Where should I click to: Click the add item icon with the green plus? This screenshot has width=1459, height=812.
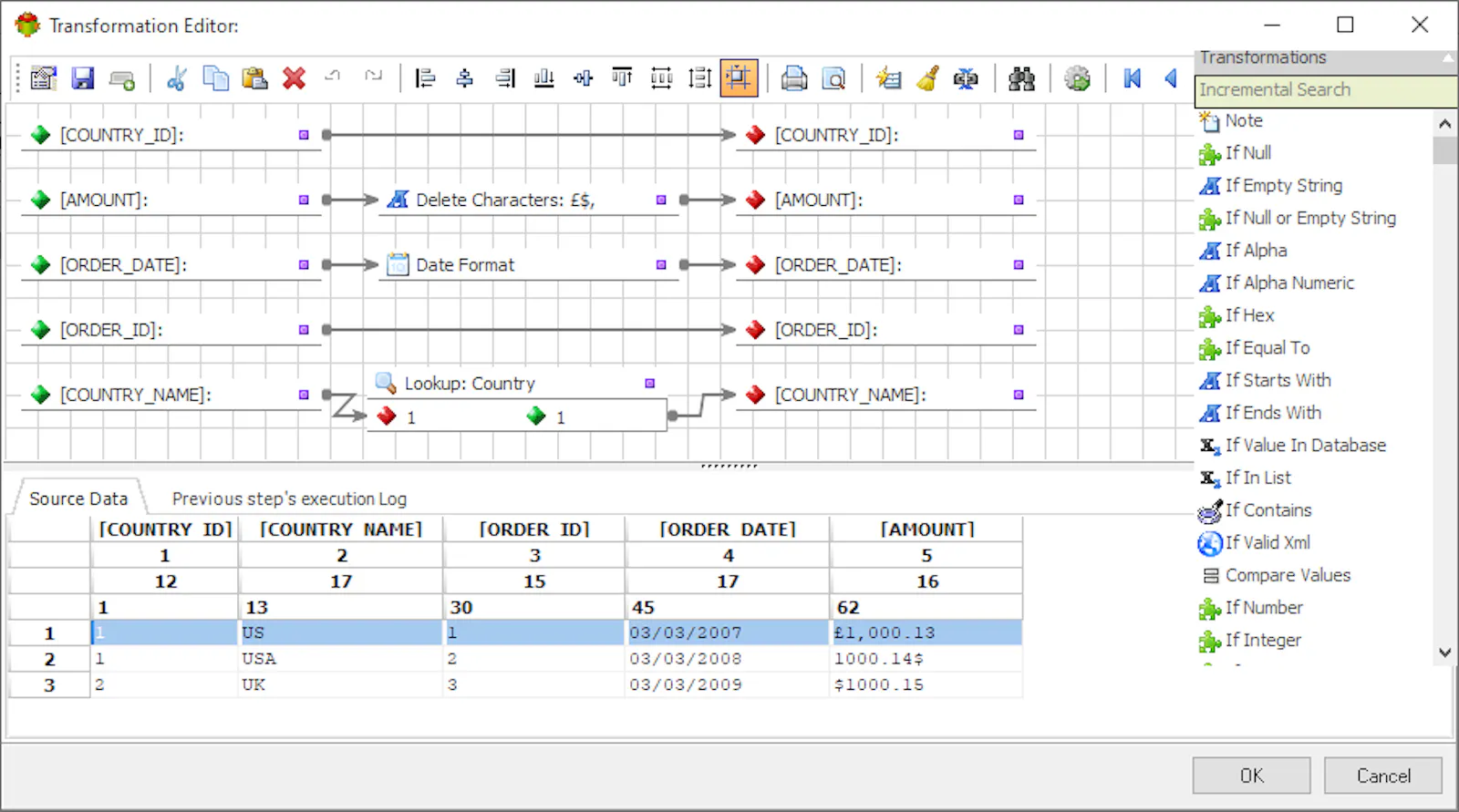pyautogui.click(x=122, y=79)
